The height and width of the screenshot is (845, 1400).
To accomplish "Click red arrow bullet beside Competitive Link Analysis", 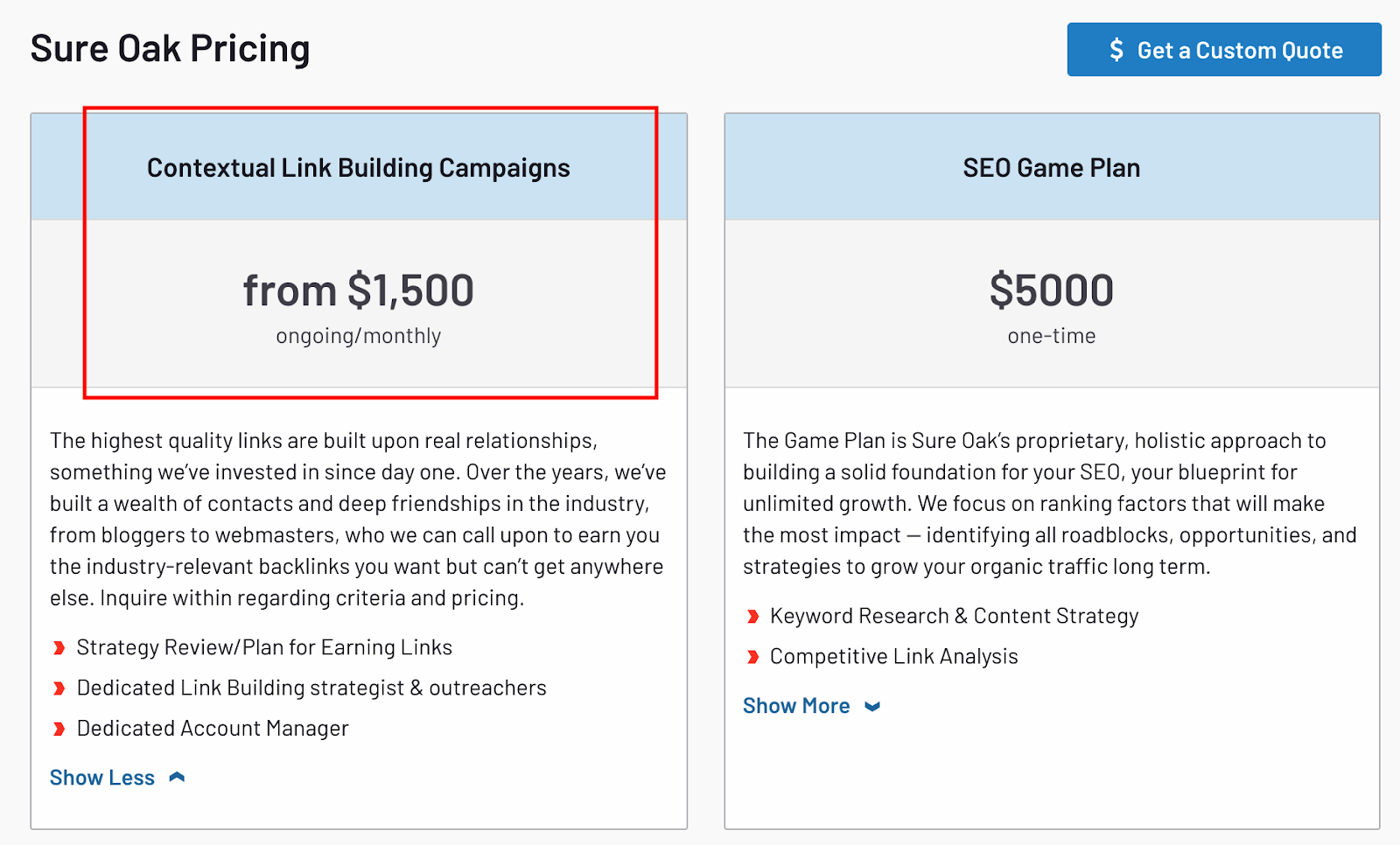I will coord(752,657).
